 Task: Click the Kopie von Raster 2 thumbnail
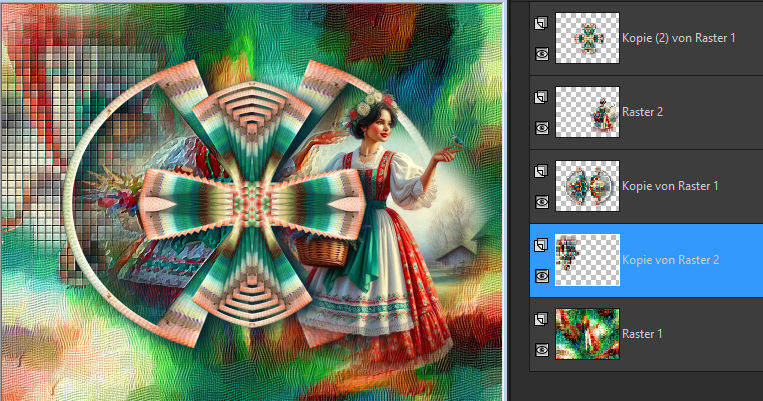coord(587,260)
